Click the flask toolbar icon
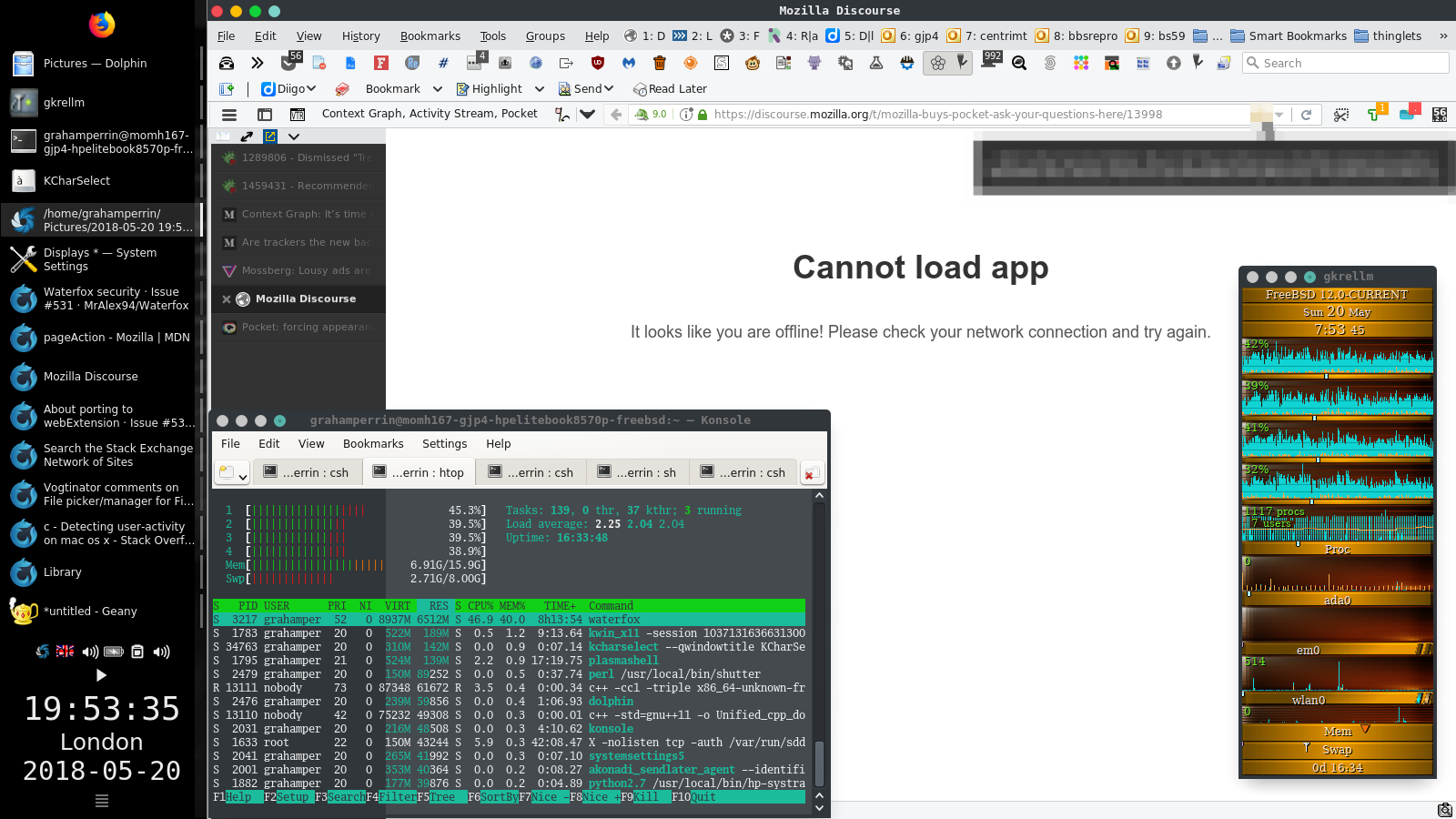Viewport: 1456px width, 819px height. click(x=876, y=63)
